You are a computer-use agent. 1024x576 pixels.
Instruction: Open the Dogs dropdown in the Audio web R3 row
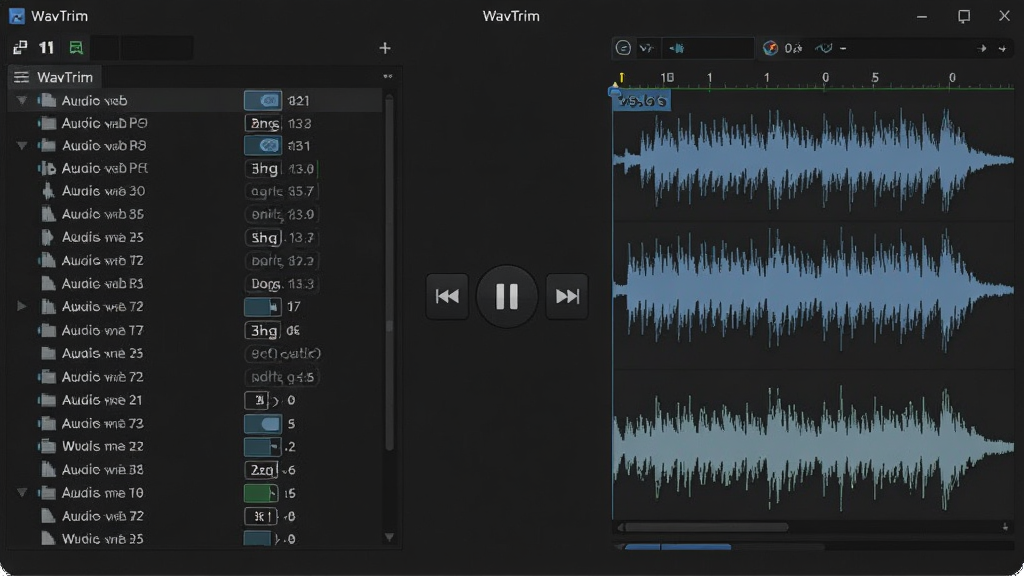[265, 283]
